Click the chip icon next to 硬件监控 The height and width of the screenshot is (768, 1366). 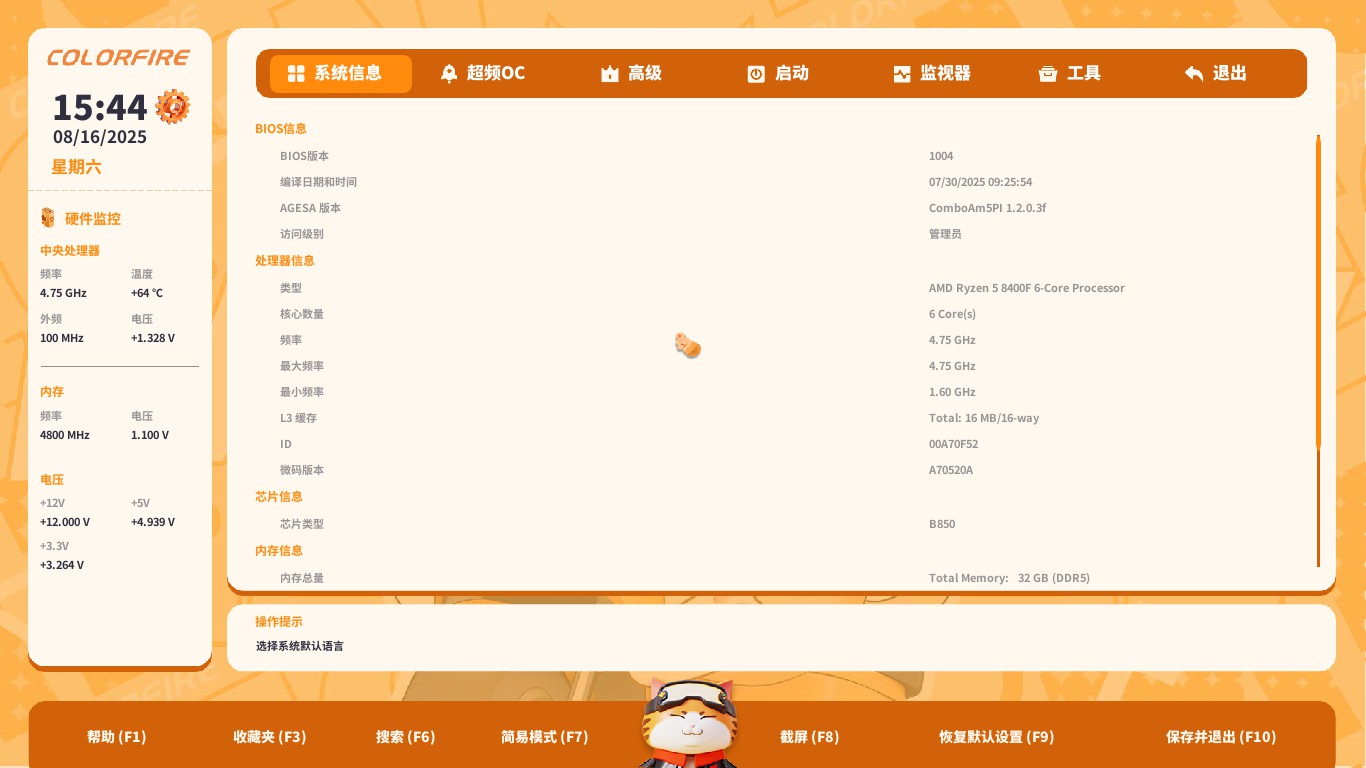(48, 218)
